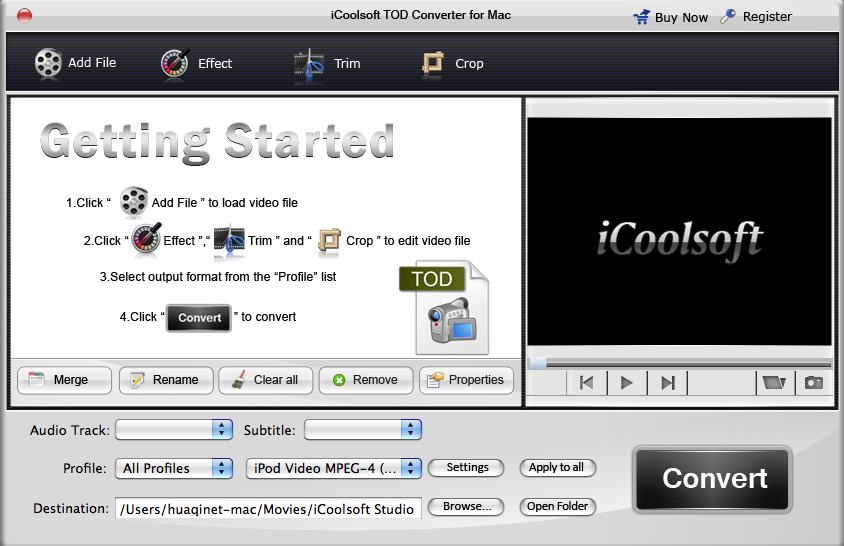Screen dimensions: 844x546
Task: Click the Add File toolbar icon
Action: (48, 63)
